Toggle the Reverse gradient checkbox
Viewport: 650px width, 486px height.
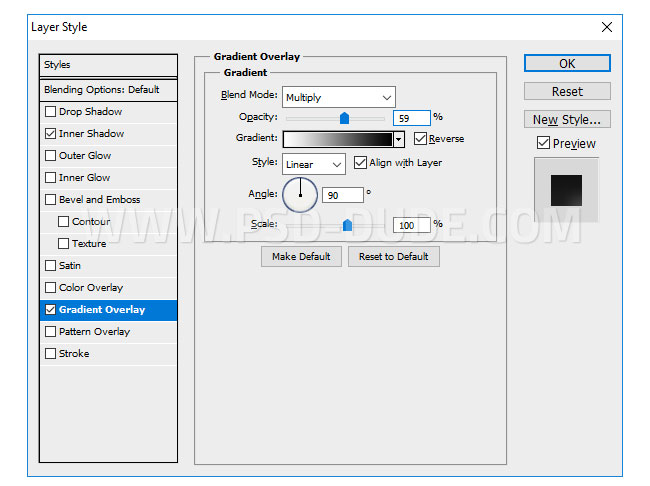[x=420, y=139]
